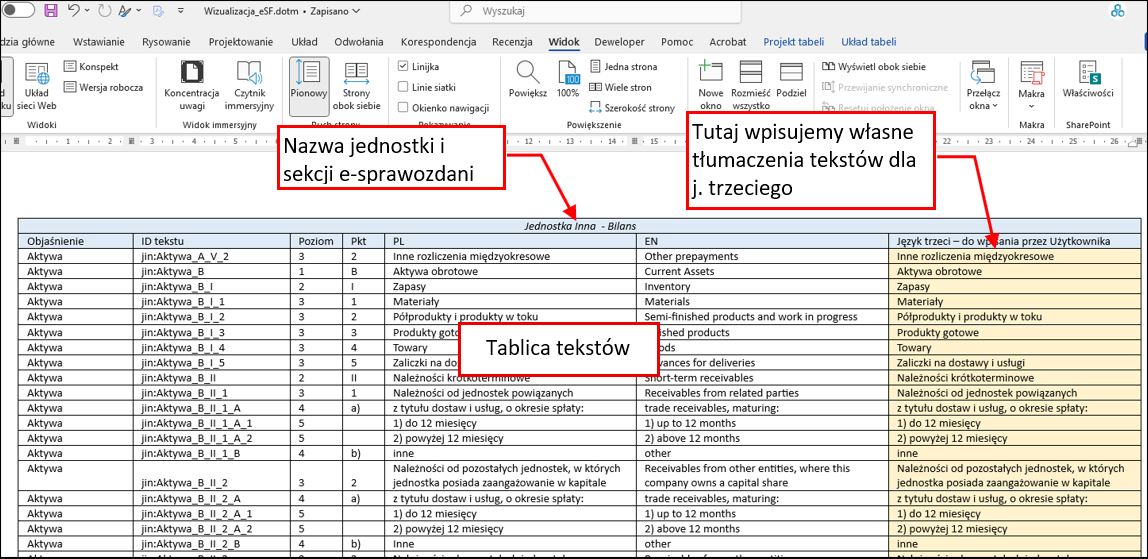The height and width of the screenshot is (559, 1148).
Task: Switch to Konspekt outline view
Action: tap(92, 67)
